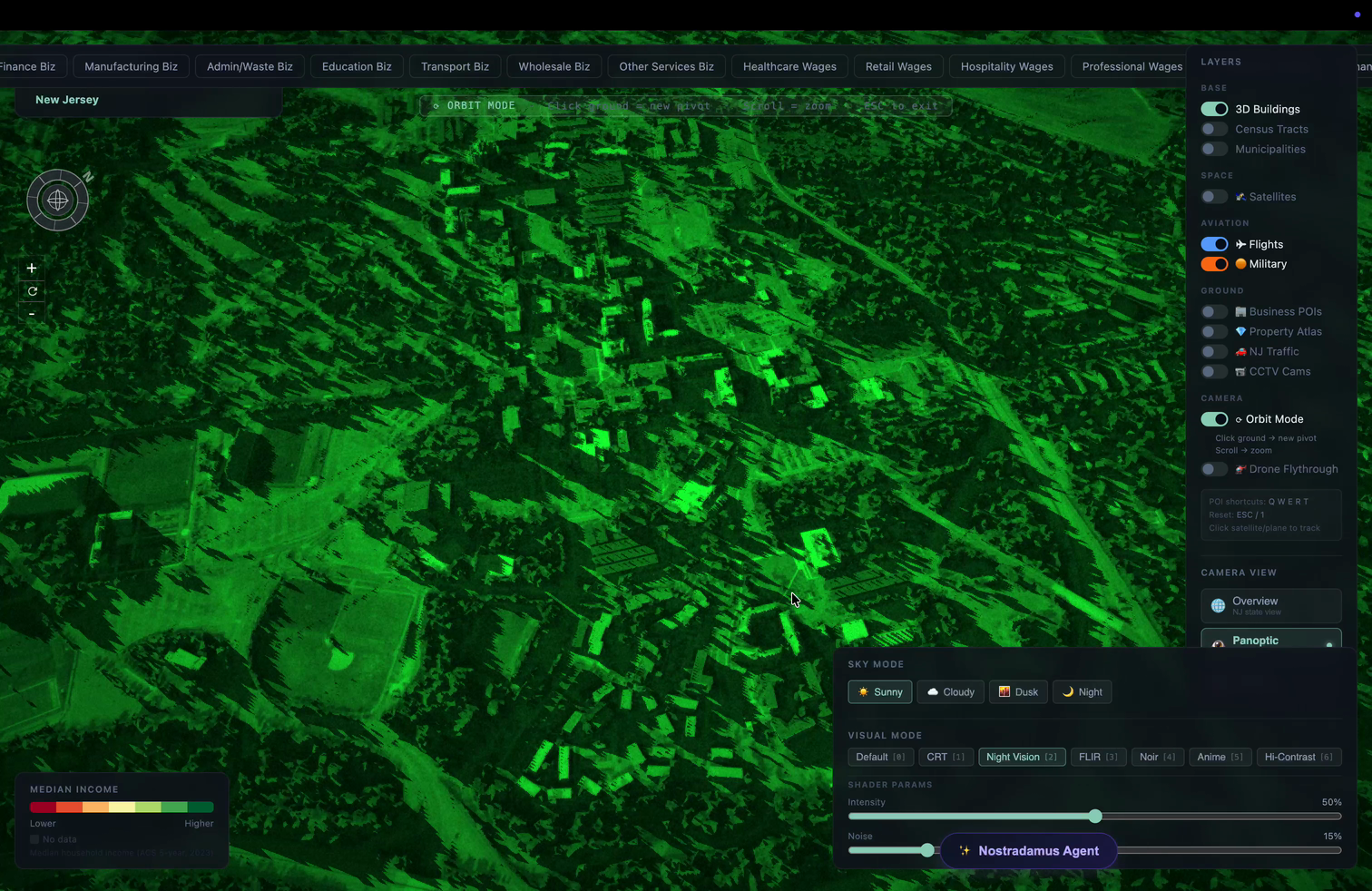Screen dimensions: 1372x891
Task: Zoom in with the plus button
Action: (x=32, y=269)
